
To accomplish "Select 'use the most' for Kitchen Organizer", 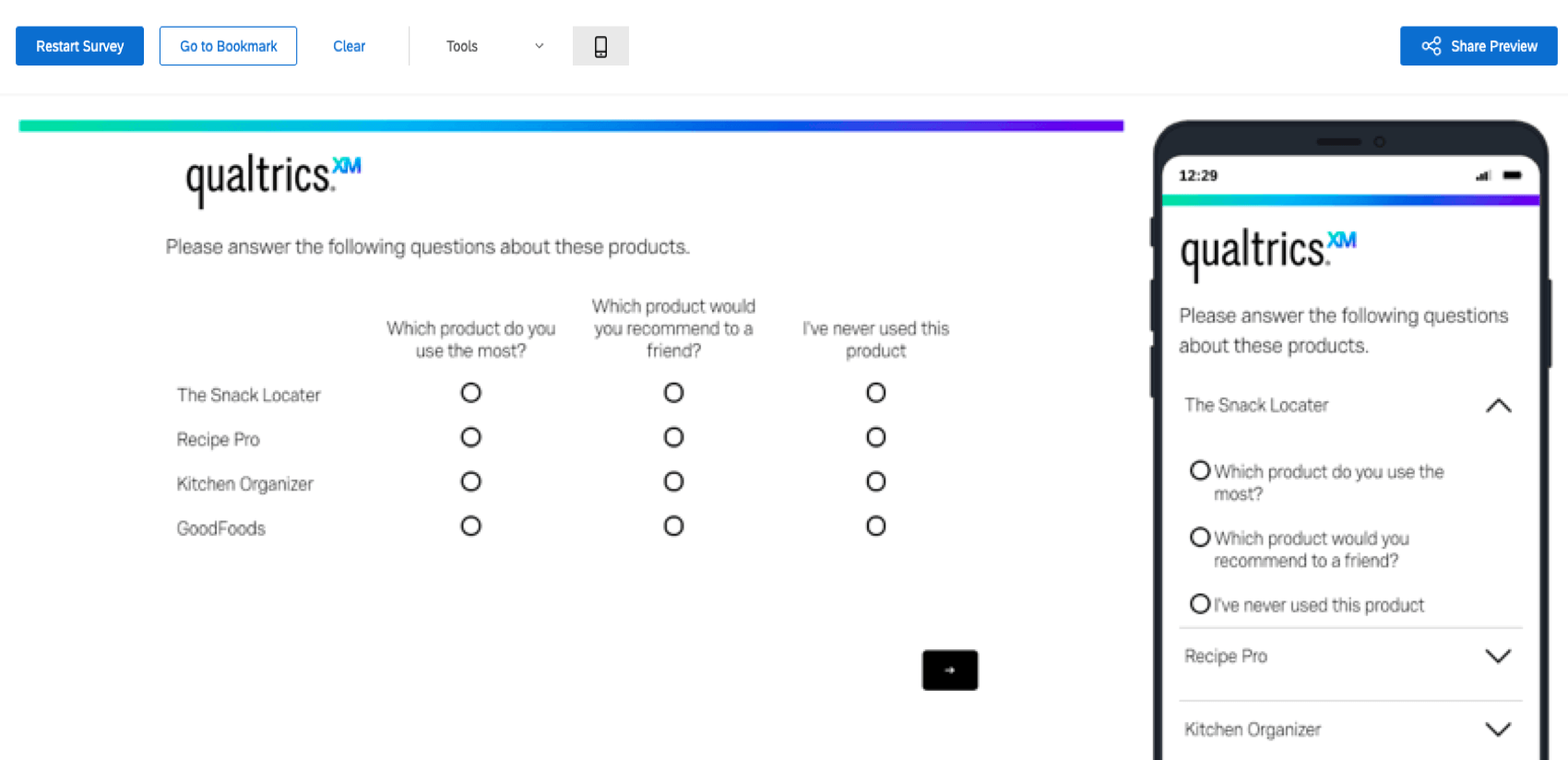I will [470, 481].
